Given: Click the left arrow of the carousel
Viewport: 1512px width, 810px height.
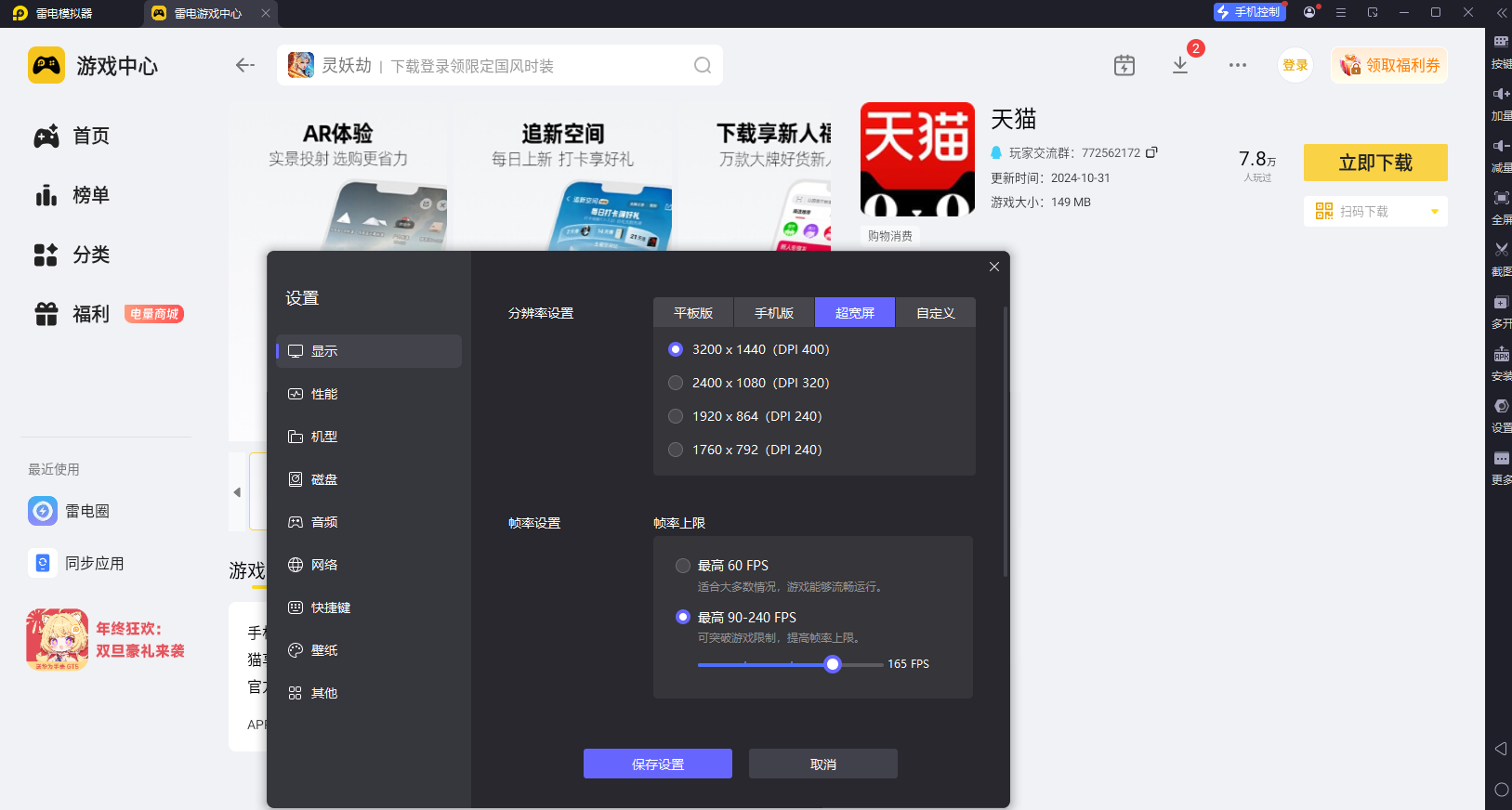Looking at the screenshot, I should click(x=237, y=492).
